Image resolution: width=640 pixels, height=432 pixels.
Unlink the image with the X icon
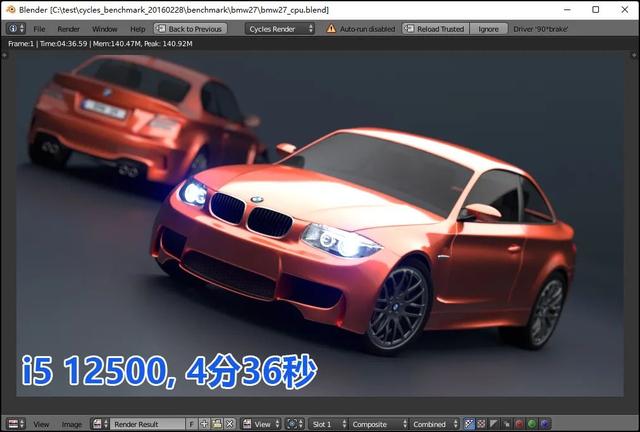pyautogui.click(x=230, y=424)
